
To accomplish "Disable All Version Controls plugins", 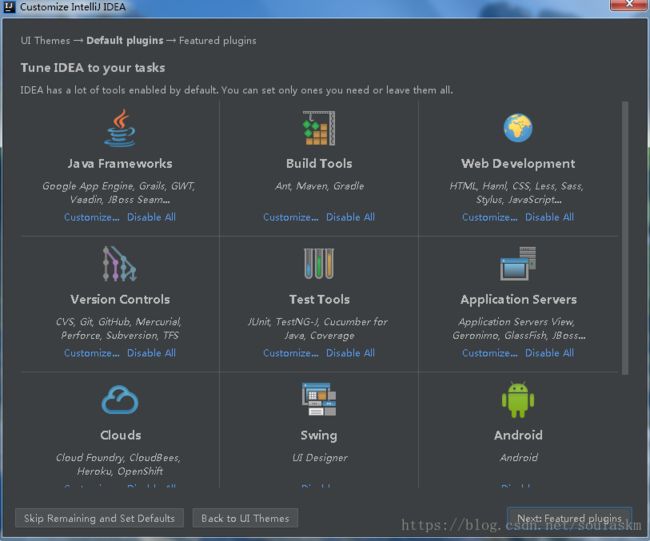I will (x=151, y=353).
